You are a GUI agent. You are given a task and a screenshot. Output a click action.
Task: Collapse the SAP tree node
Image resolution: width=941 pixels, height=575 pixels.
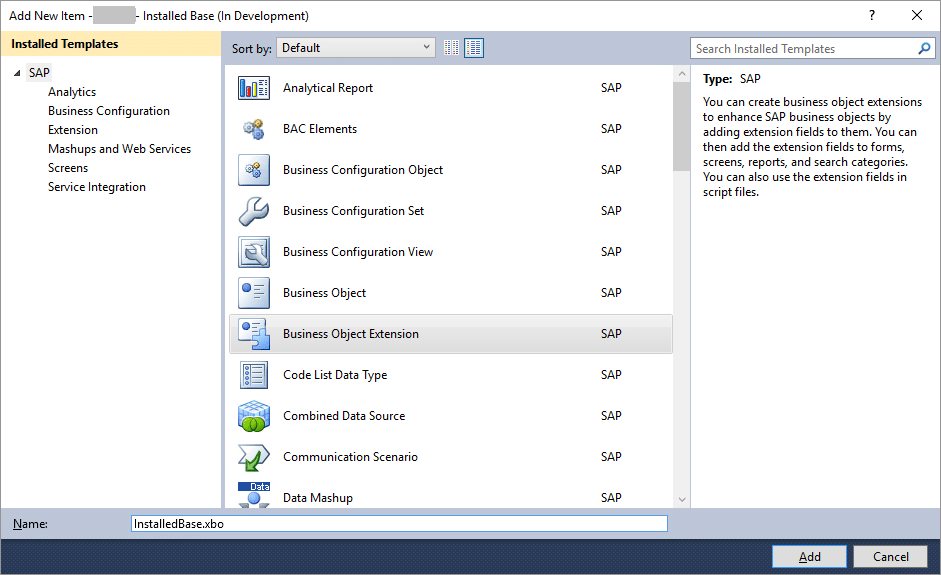[17, 73]
